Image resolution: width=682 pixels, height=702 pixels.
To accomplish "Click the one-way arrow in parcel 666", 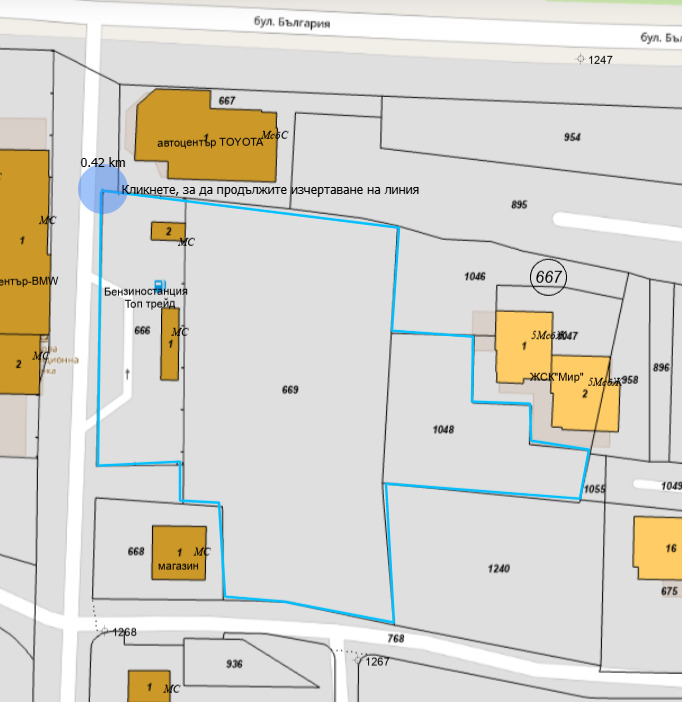I will pos(128,373).
